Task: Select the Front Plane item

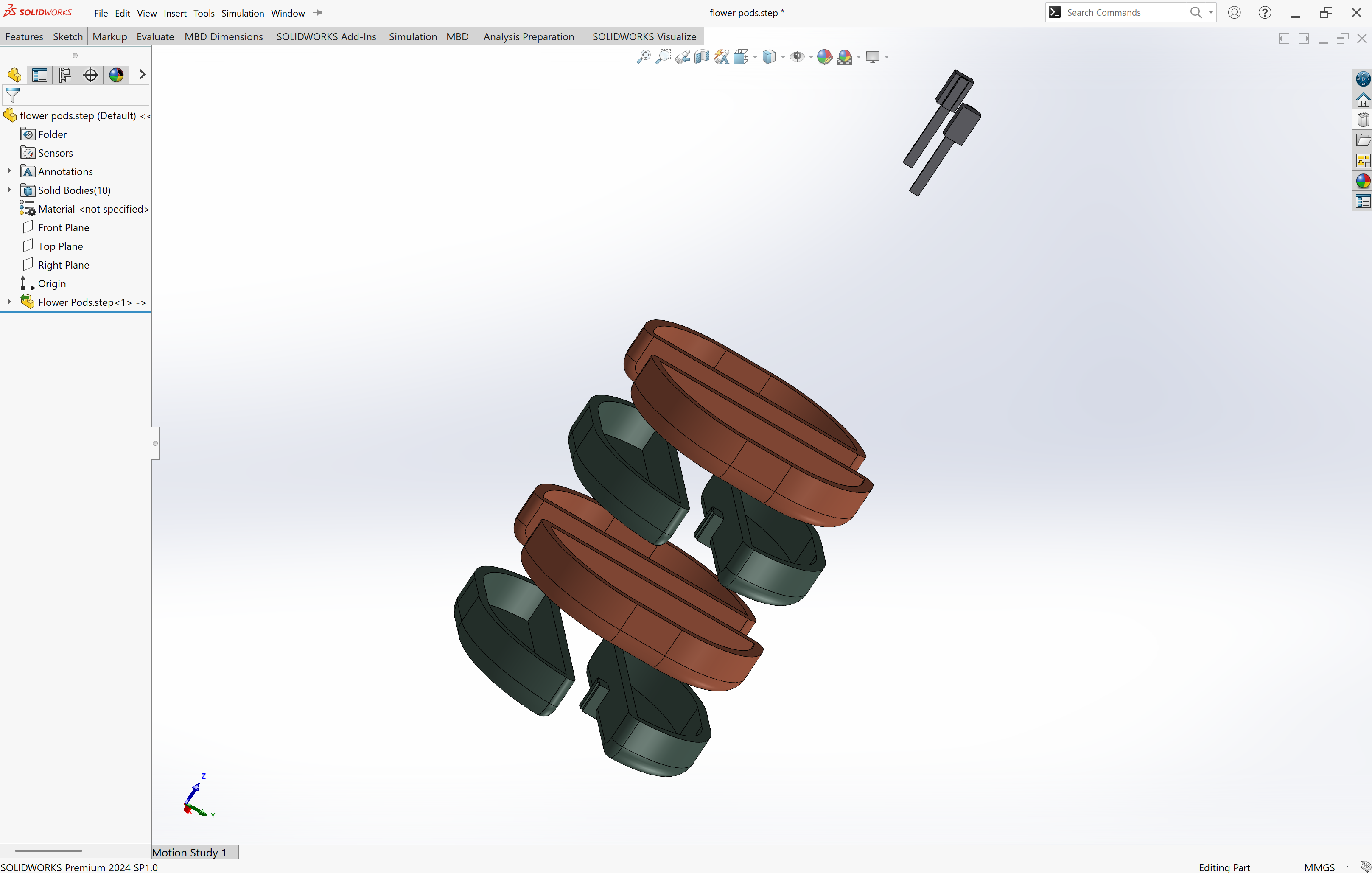Action: (x=64, y=227)
